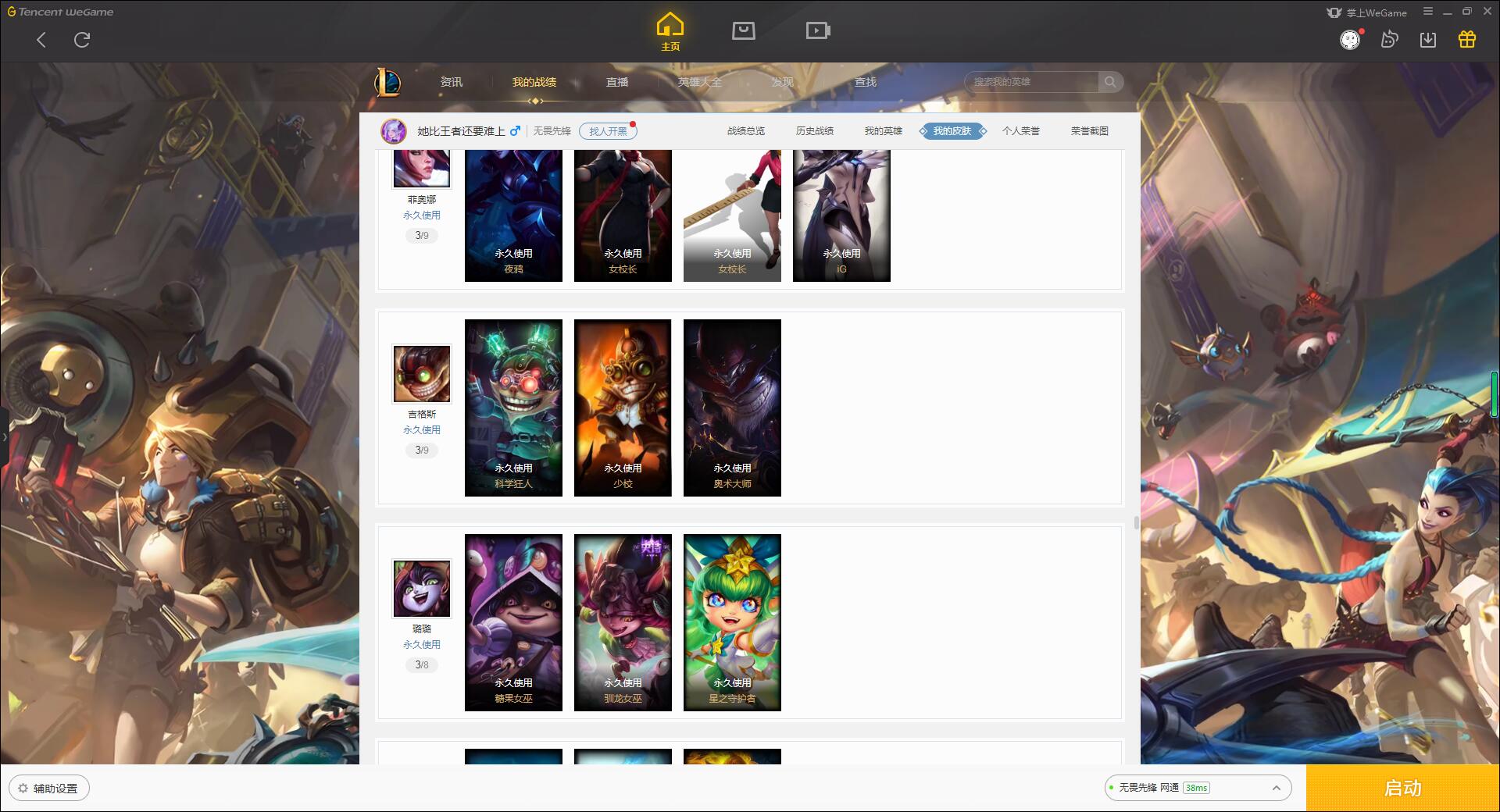Click the Tencent WeGame title logo

tap(60, 12)
